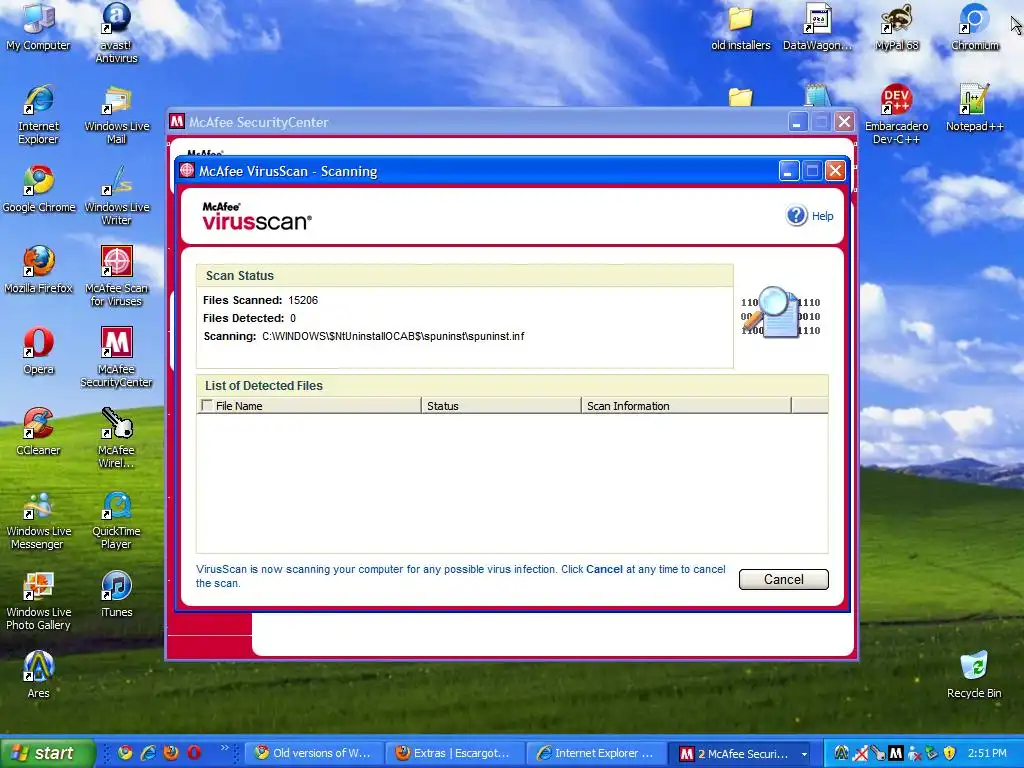The width and height of the screenshot is (1024, 768).
Task: Select Windows Live Messenger desktop icon
Action: 38,519
